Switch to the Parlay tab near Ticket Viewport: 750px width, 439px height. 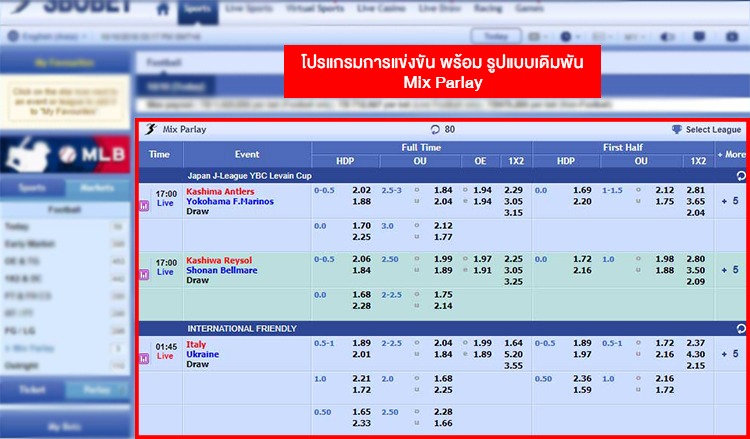97,390
